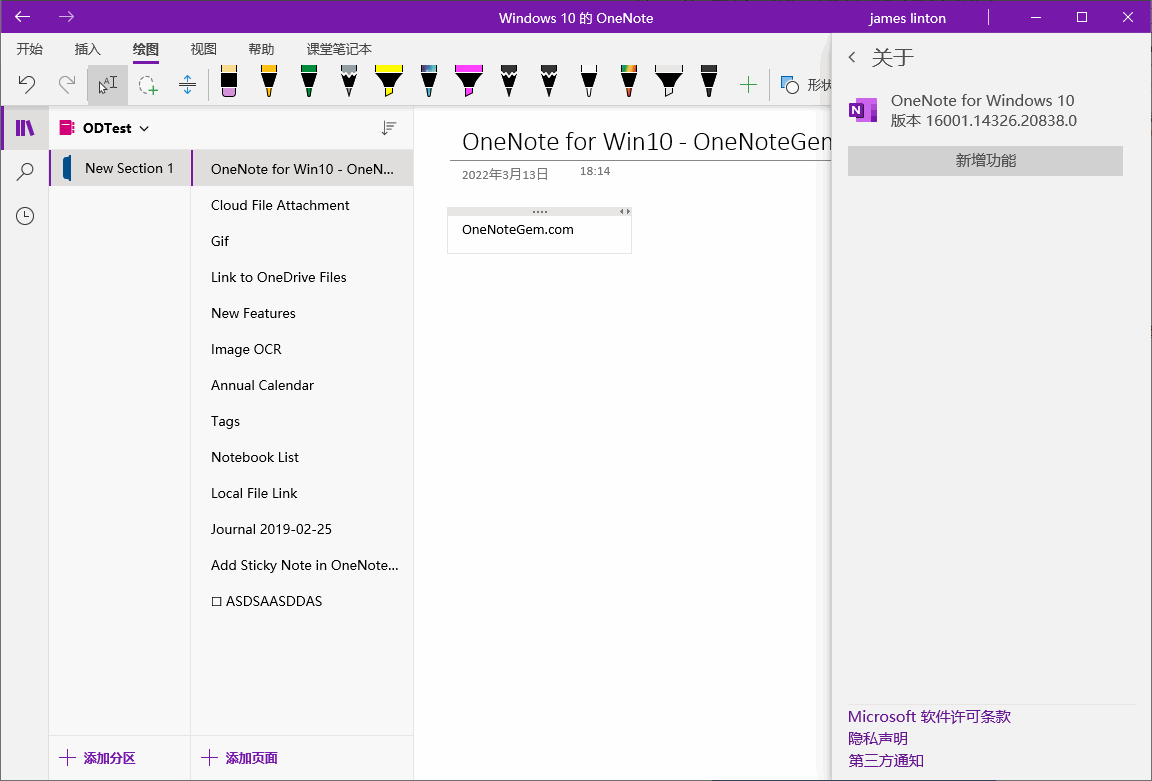Click the sort pages icon
This screenshot has height=781, width=1152.
tap(389, 128)
